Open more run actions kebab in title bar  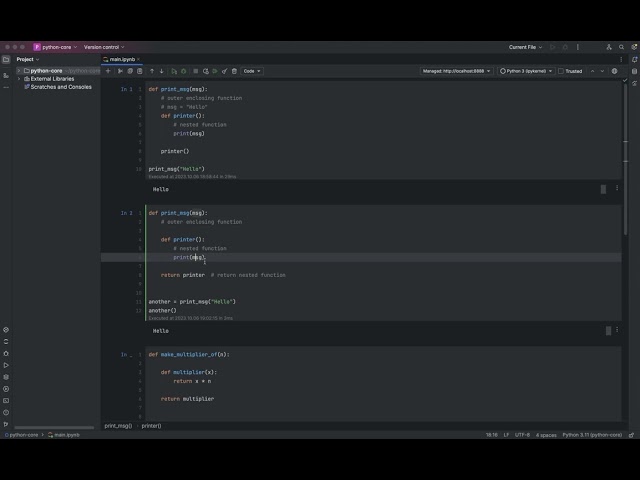click(578, 47)
